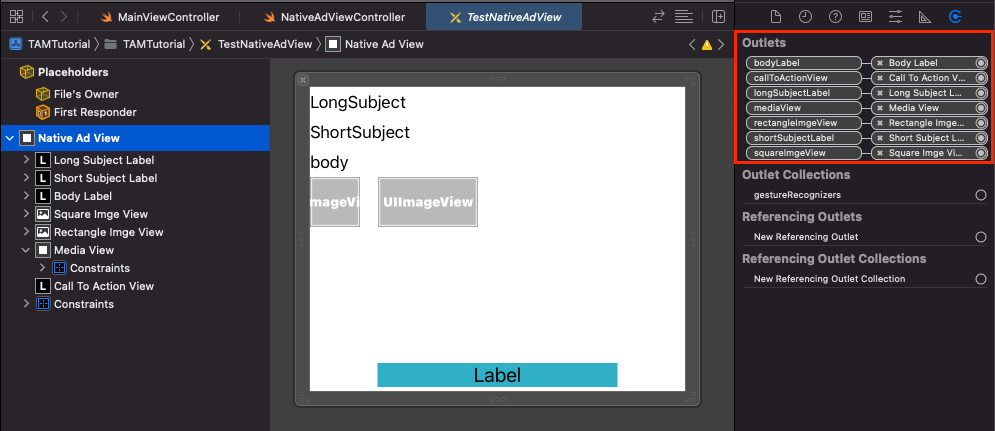Expand Body Label outline item
Image resolution: width=995 pixels, height=431 pixels.
[26, 196]
